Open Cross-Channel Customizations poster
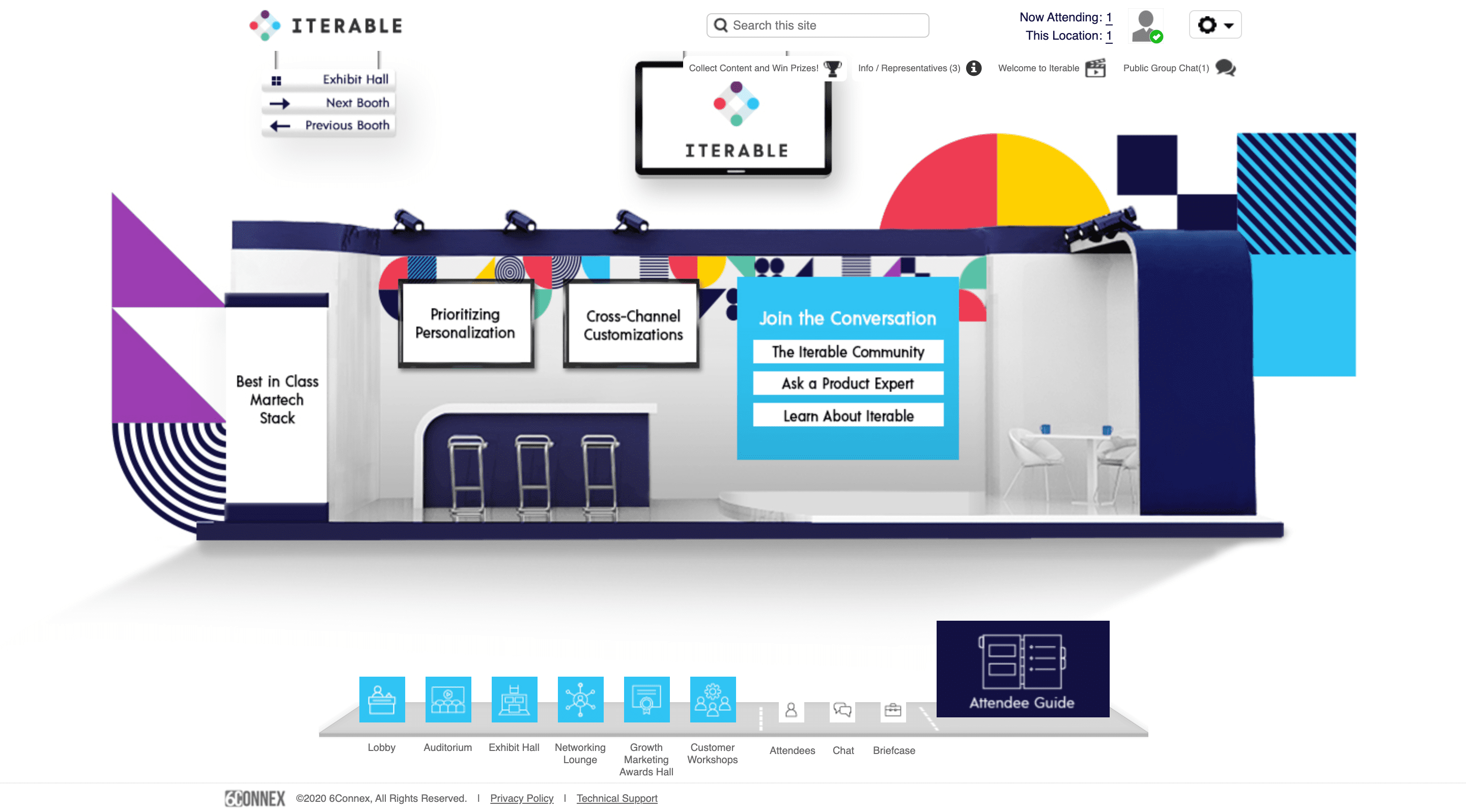This screenshot has height=812, width=1466. coord(632,324)
